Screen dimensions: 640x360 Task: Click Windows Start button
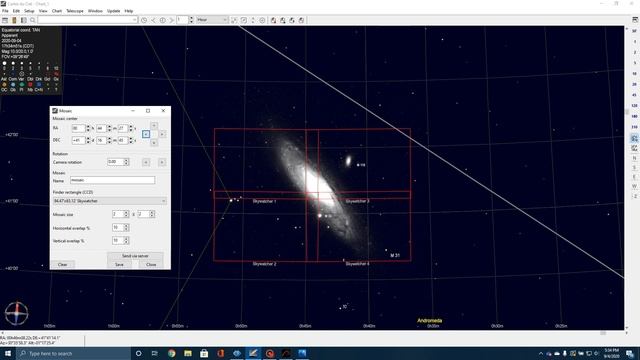pos(8,353)
